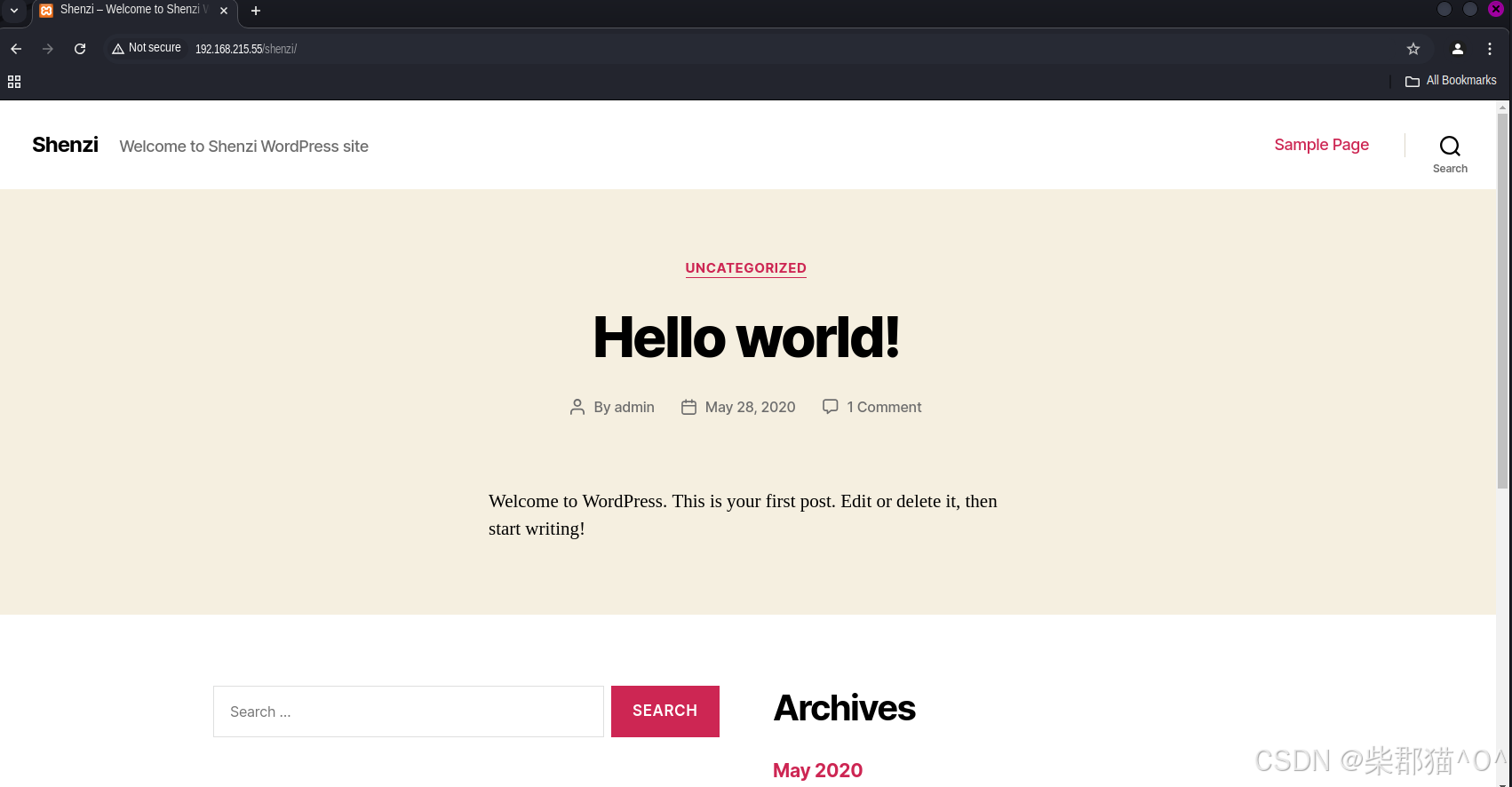Open the Sample Page menu link
1512x787 pixels.
[1321, 145]
